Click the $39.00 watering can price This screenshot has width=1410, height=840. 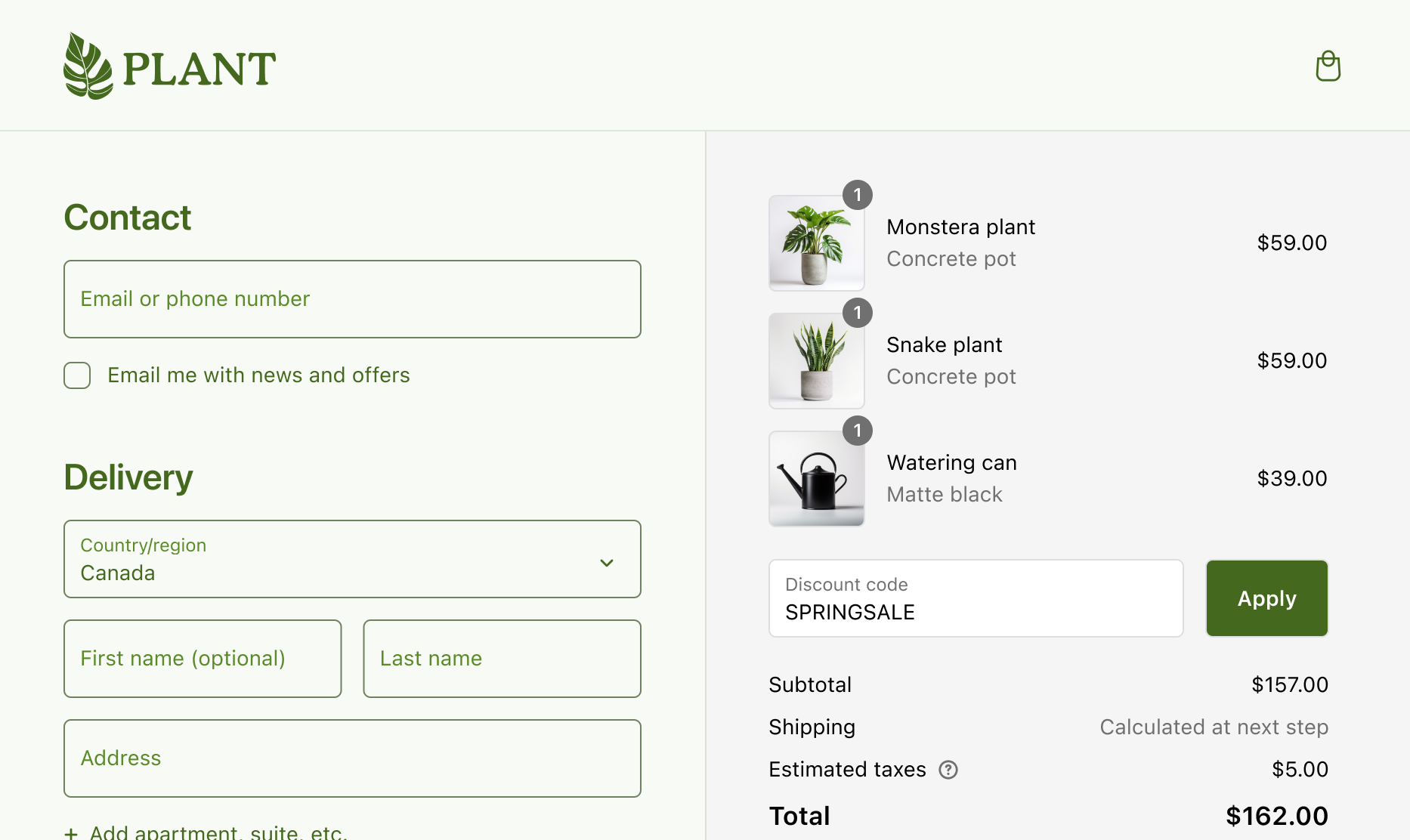point(1292,479)
